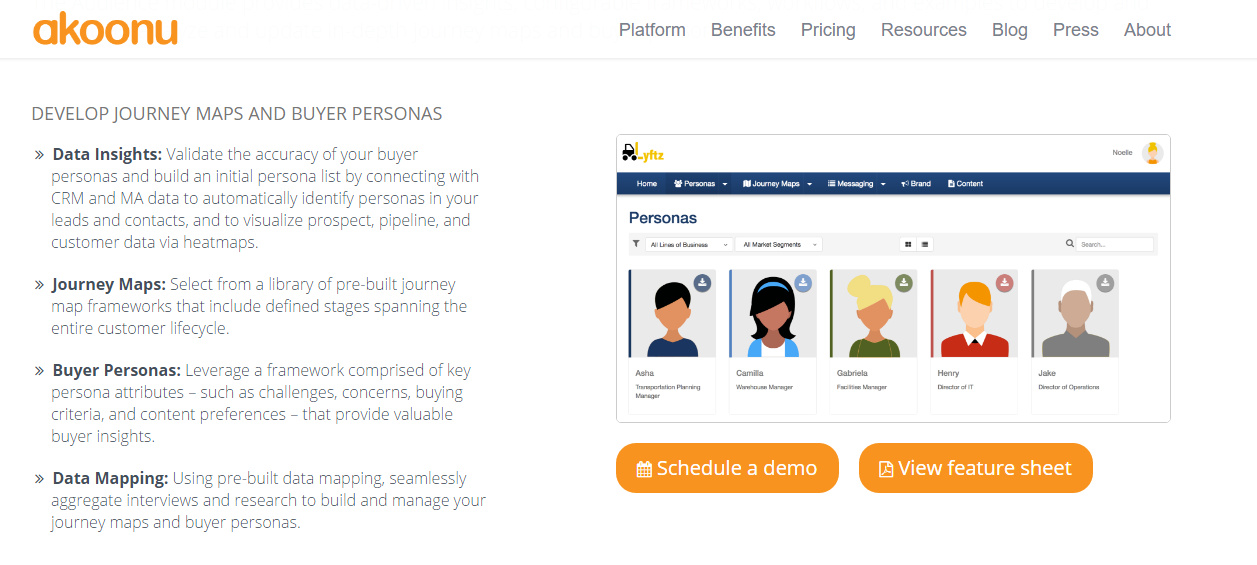Open the All Lines of Business dropdown

(x=688, y=244)
